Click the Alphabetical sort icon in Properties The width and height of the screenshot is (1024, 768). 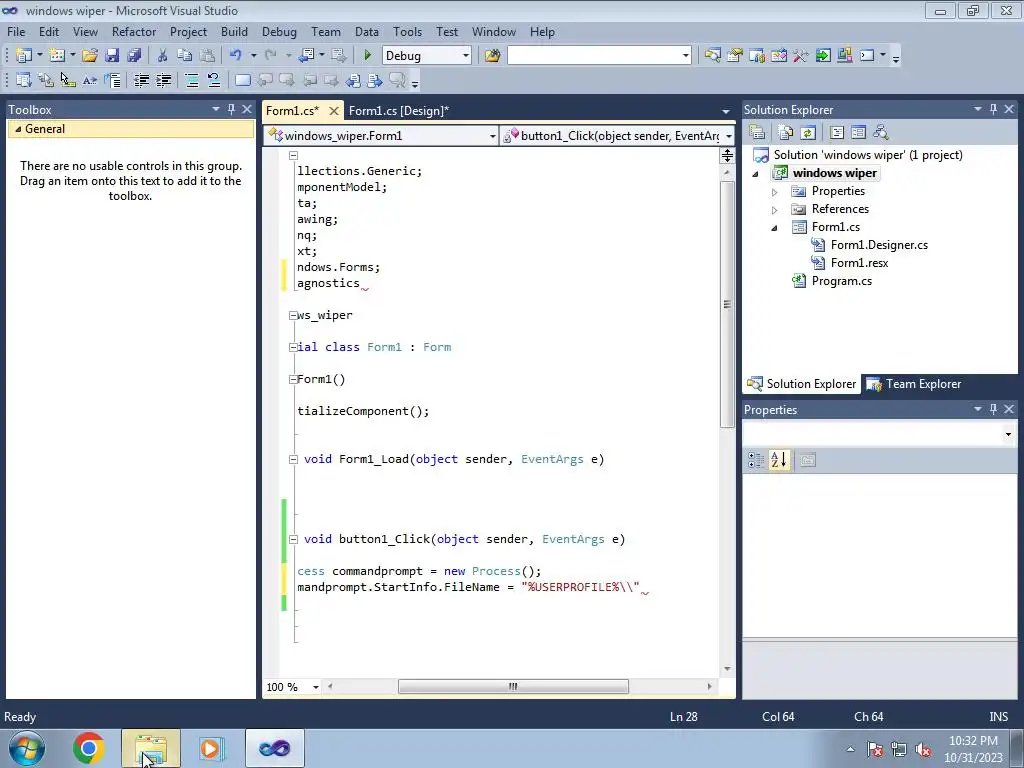[x=778, y=460]
